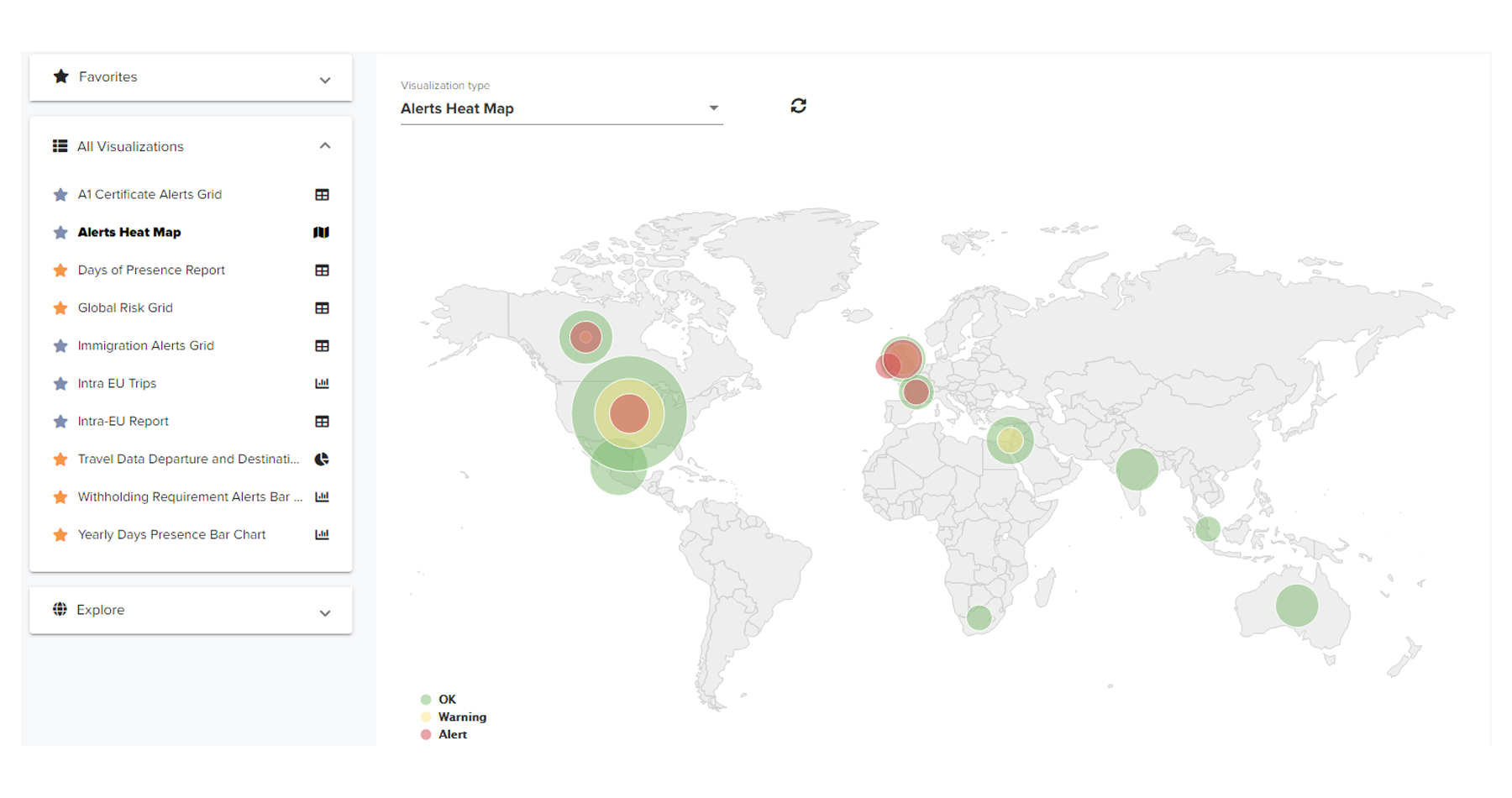1512x798 pixels.
Task: Unfavorite Global Risk Grid star
Action: [60, 308]
